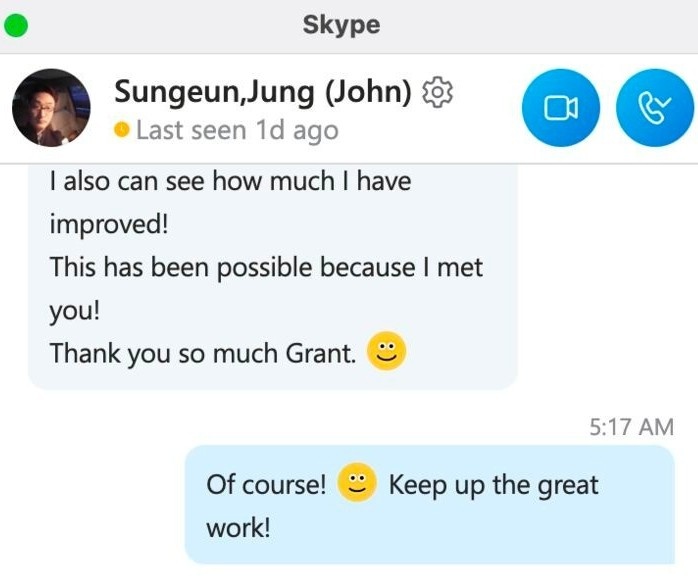Click the 'Keep up the great' text

point(494,485)
